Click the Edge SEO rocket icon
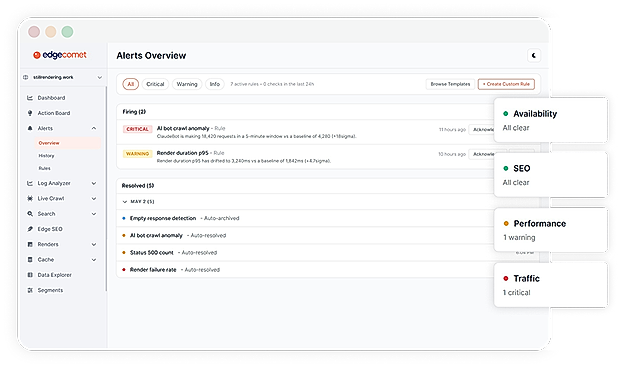632x368 pixels. [30, 229]
